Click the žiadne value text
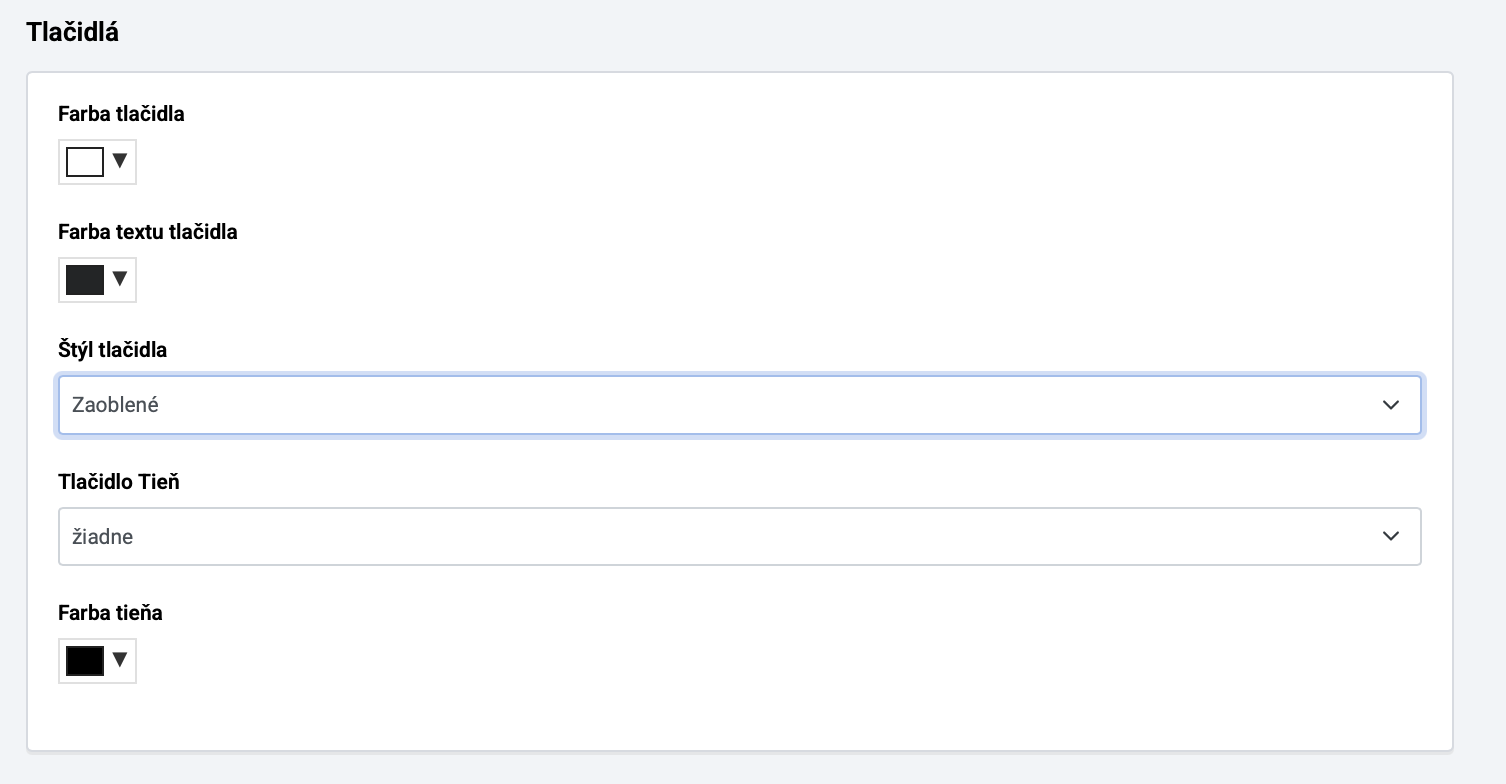1506x784 pixels. [x=102, y=537]
